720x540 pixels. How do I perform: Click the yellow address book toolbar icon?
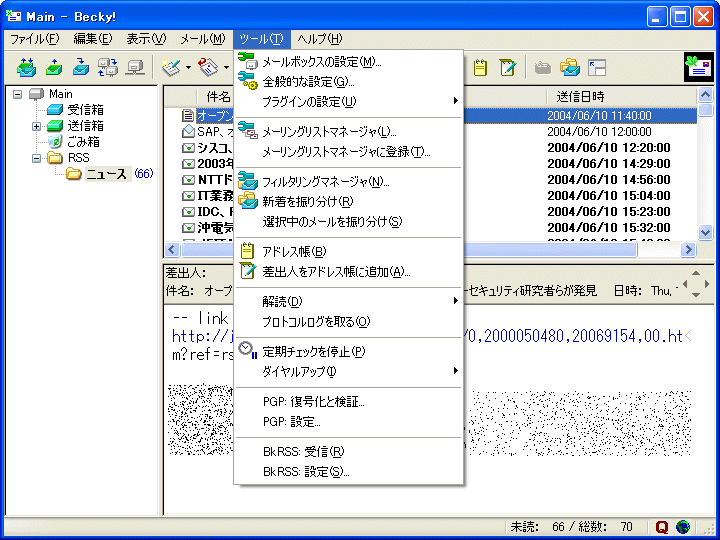coord(480,68)
